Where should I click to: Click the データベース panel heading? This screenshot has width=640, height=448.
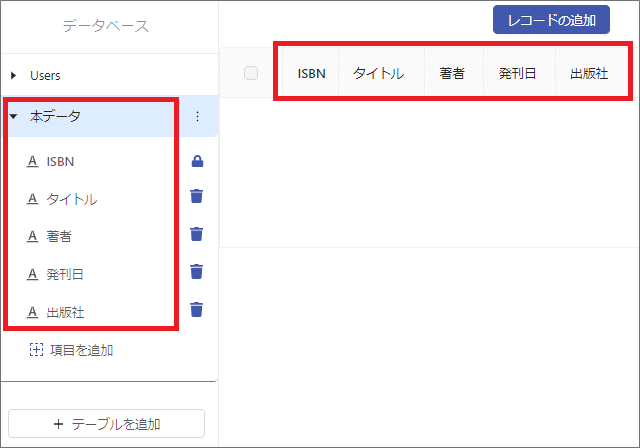[x=106, y=26]
